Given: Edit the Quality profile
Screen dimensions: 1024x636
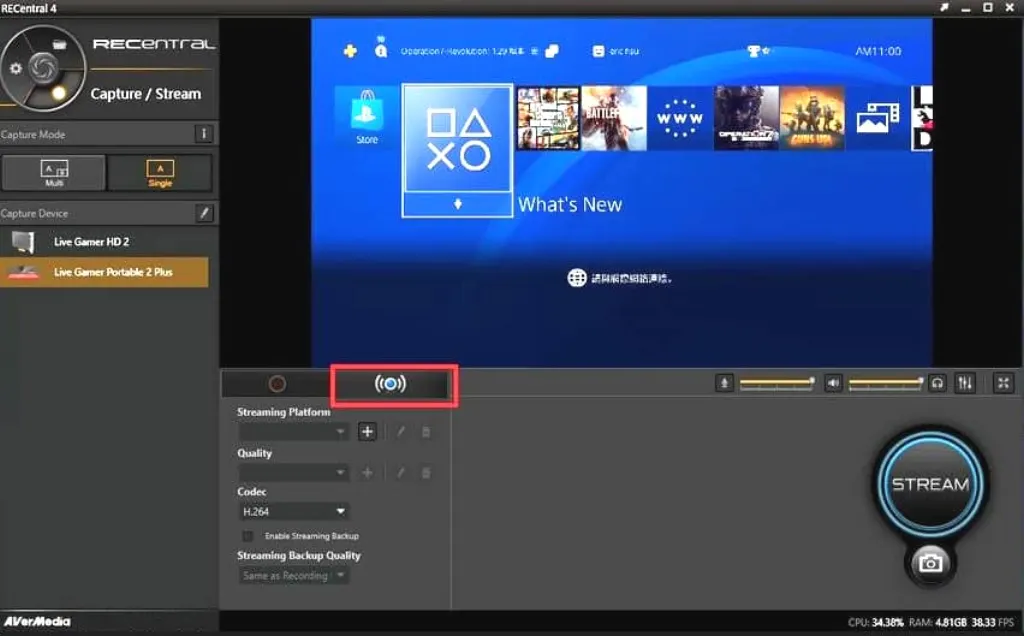Looking at the screenshot, I should tap(401, 472).
